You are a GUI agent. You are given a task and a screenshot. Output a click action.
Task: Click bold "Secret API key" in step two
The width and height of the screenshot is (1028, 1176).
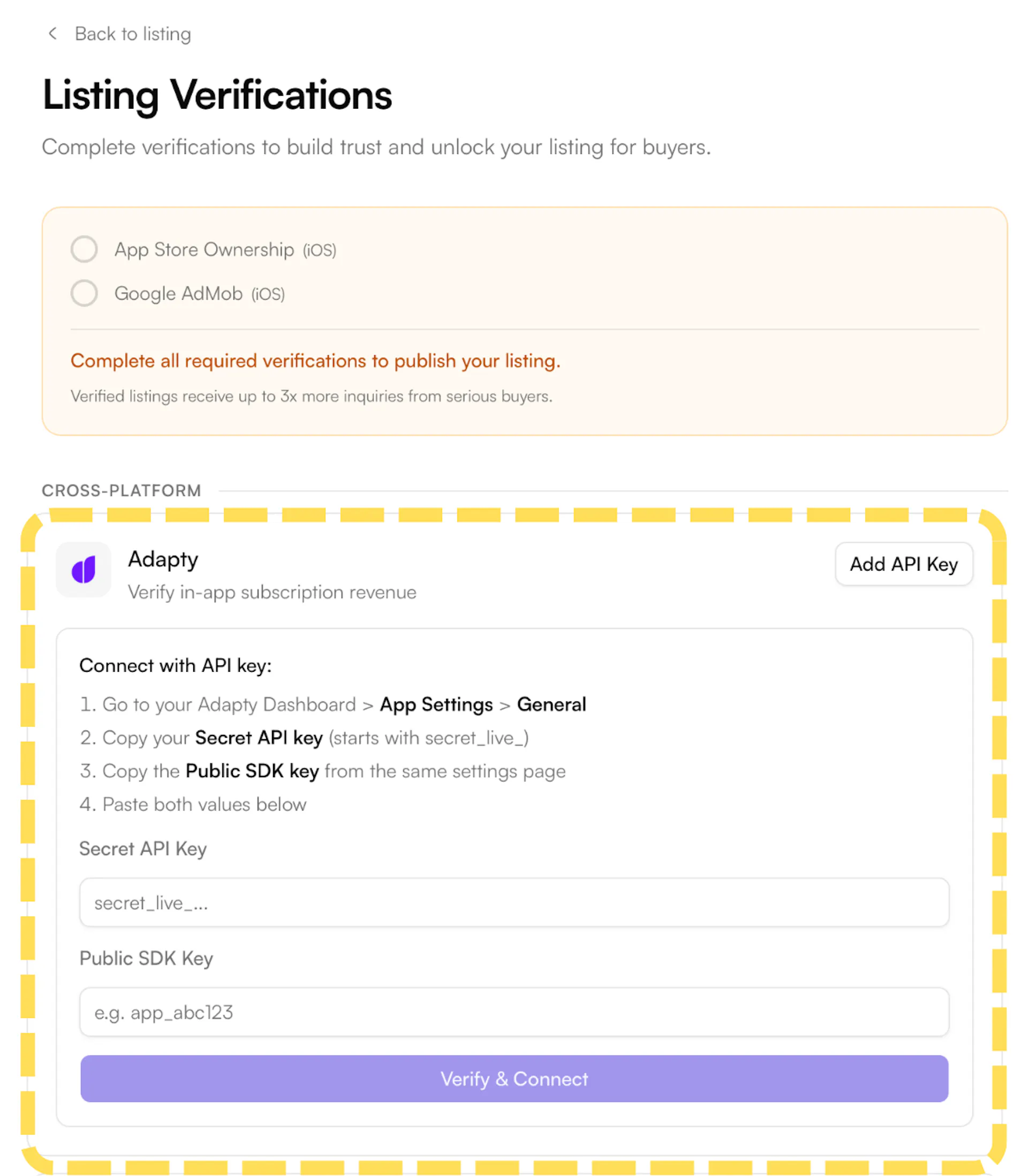259,738
